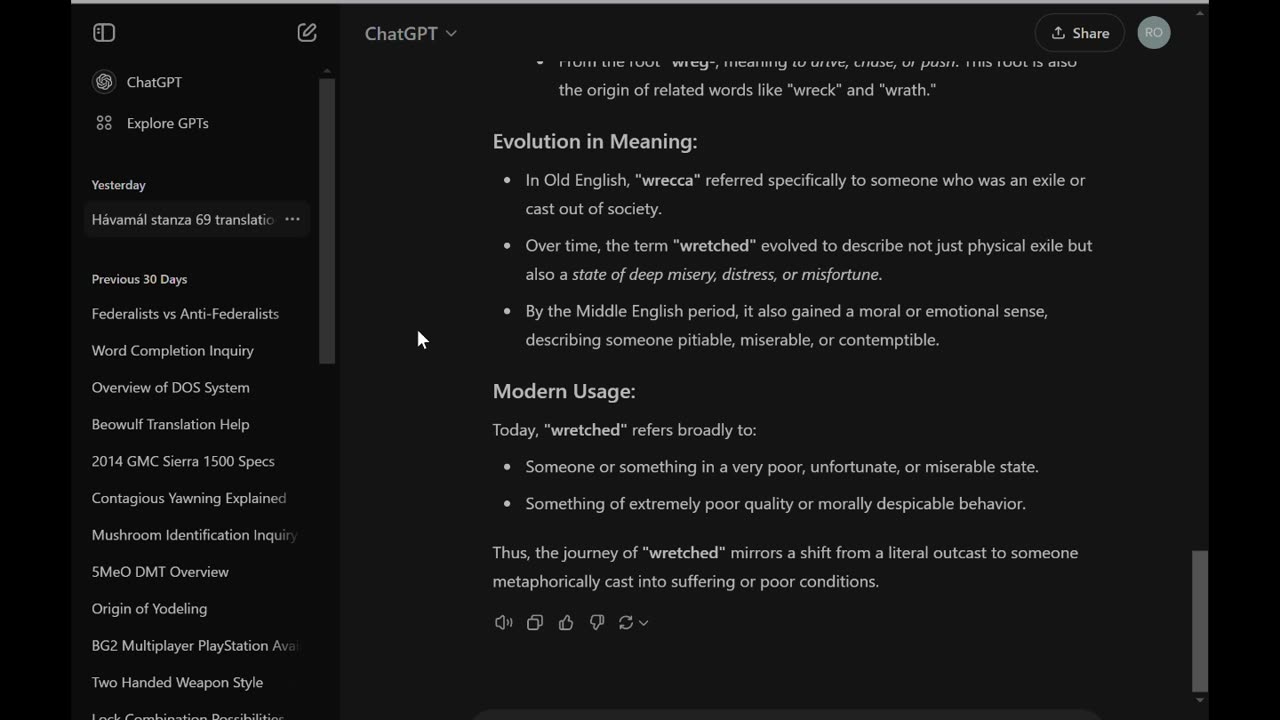1280x720 pixels.
Task: Click the scroll down arrow of the page scrollbar
Action: point(1200,701)
